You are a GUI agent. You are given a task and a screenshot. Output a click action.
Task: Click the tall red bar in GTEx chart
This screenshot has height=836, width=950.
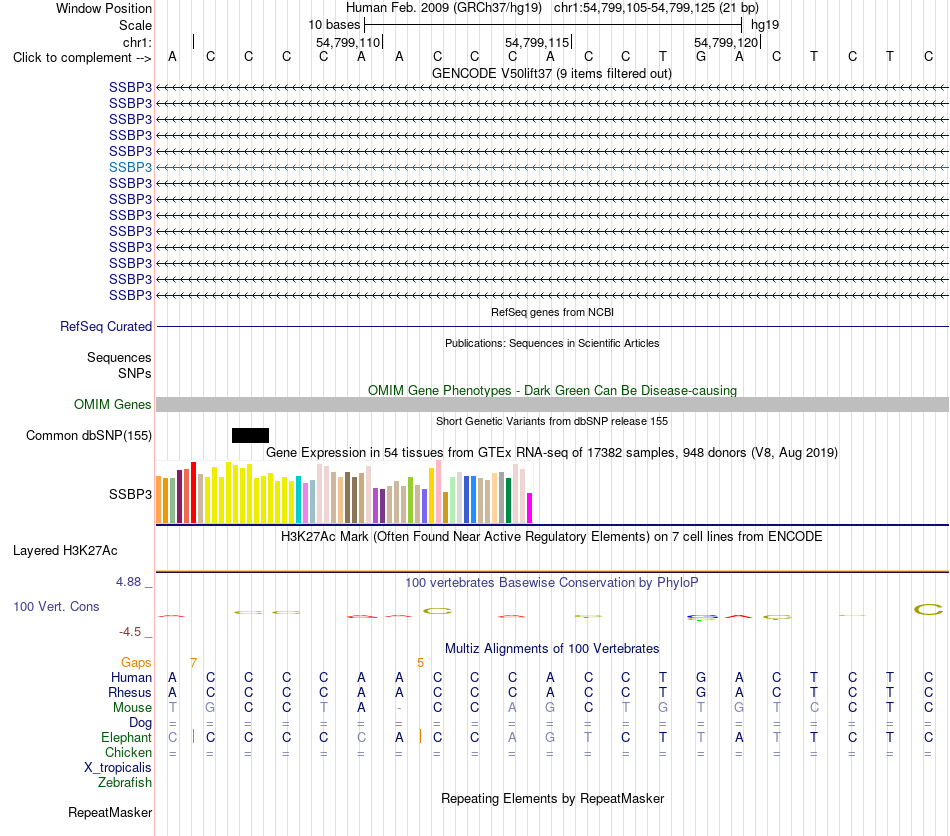tap(193, 493)
